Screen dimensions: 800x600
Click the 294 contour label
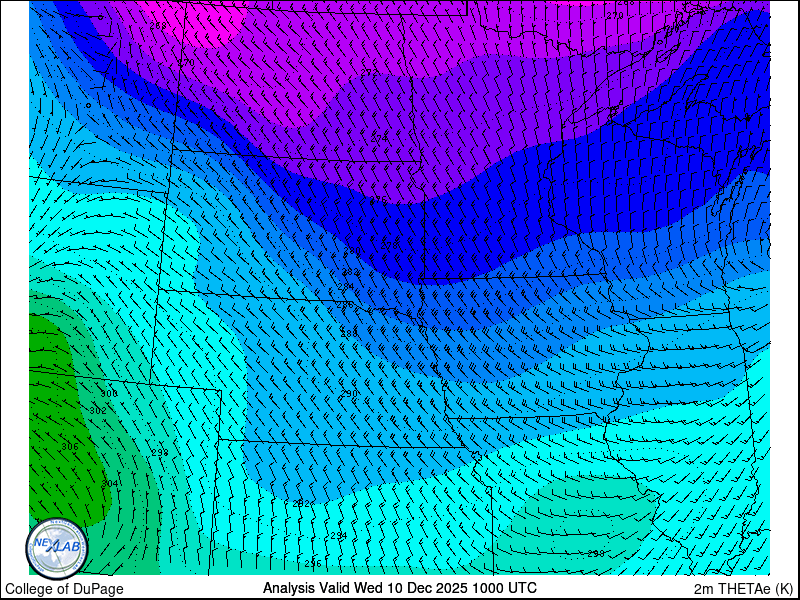pyautogui.click(x=339, y=536)
